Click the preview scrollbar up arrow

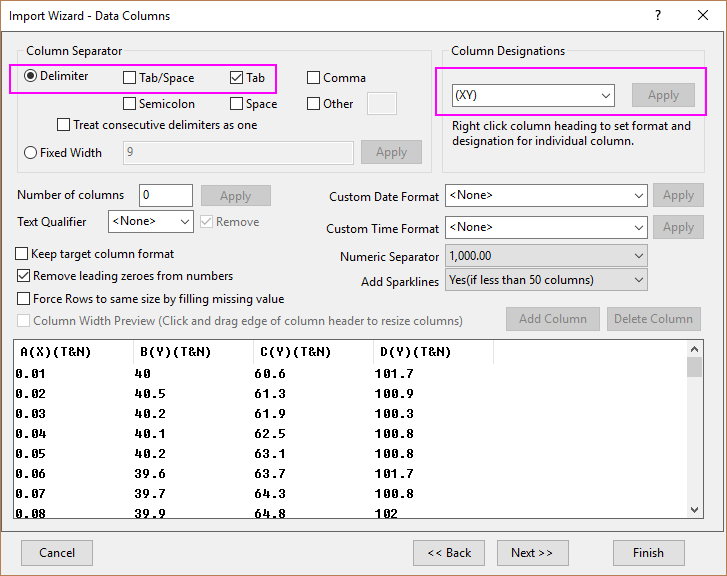(x=694, y=349)
